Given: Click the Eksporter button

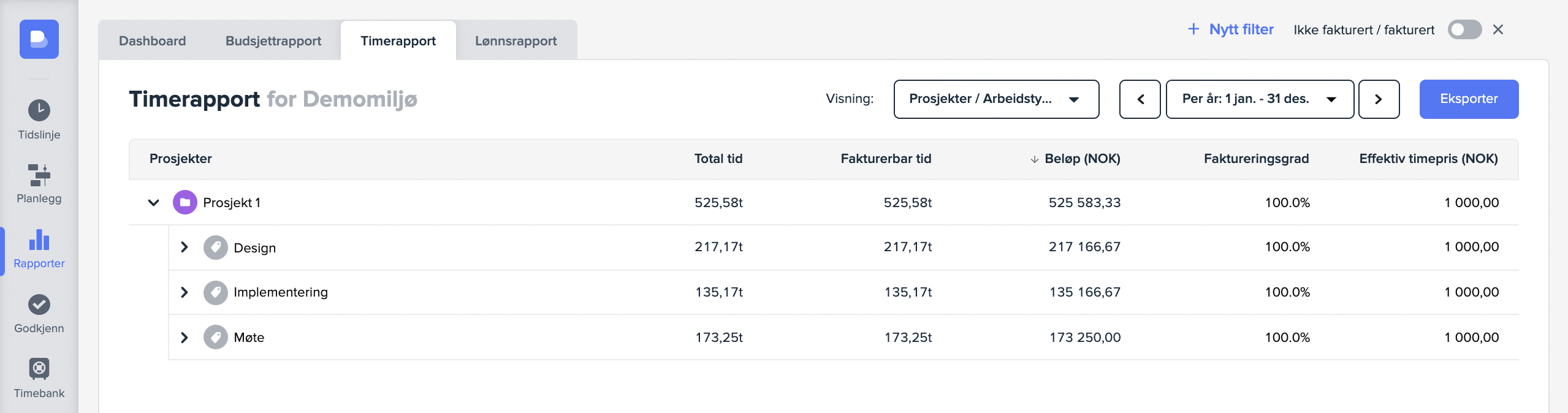Looking at the screenshot, I should point(1469,99).
